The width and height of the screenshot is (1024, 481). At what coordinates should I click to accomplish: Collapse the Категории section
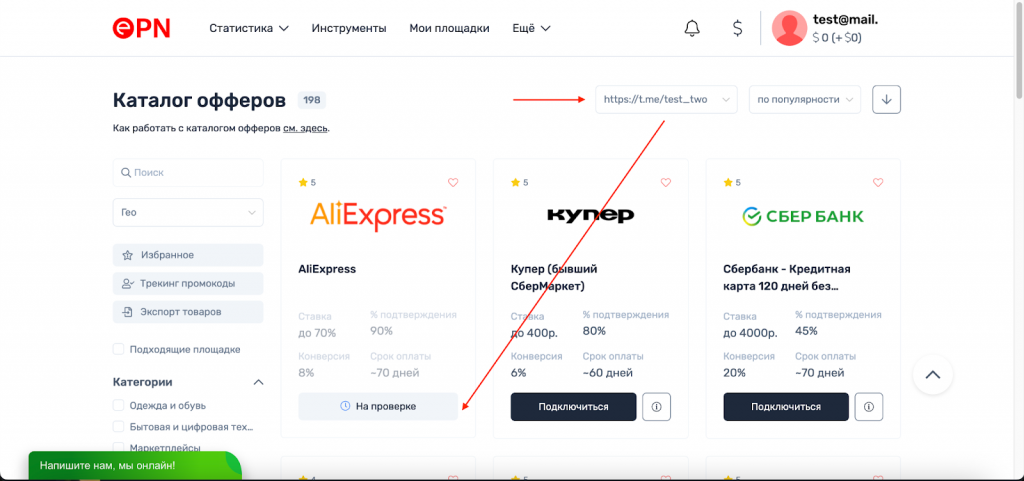coord(259,382)
